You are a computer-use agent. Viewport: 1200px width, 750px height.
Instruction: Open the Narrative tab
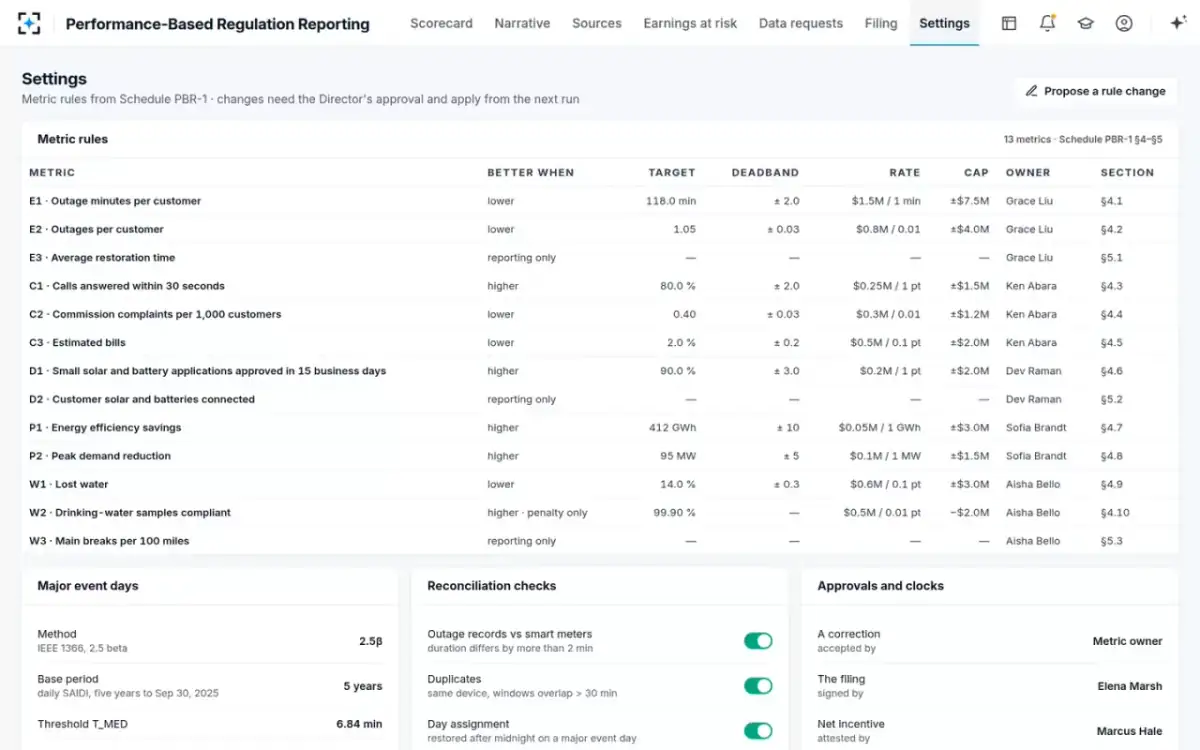[x=522, y=23]
